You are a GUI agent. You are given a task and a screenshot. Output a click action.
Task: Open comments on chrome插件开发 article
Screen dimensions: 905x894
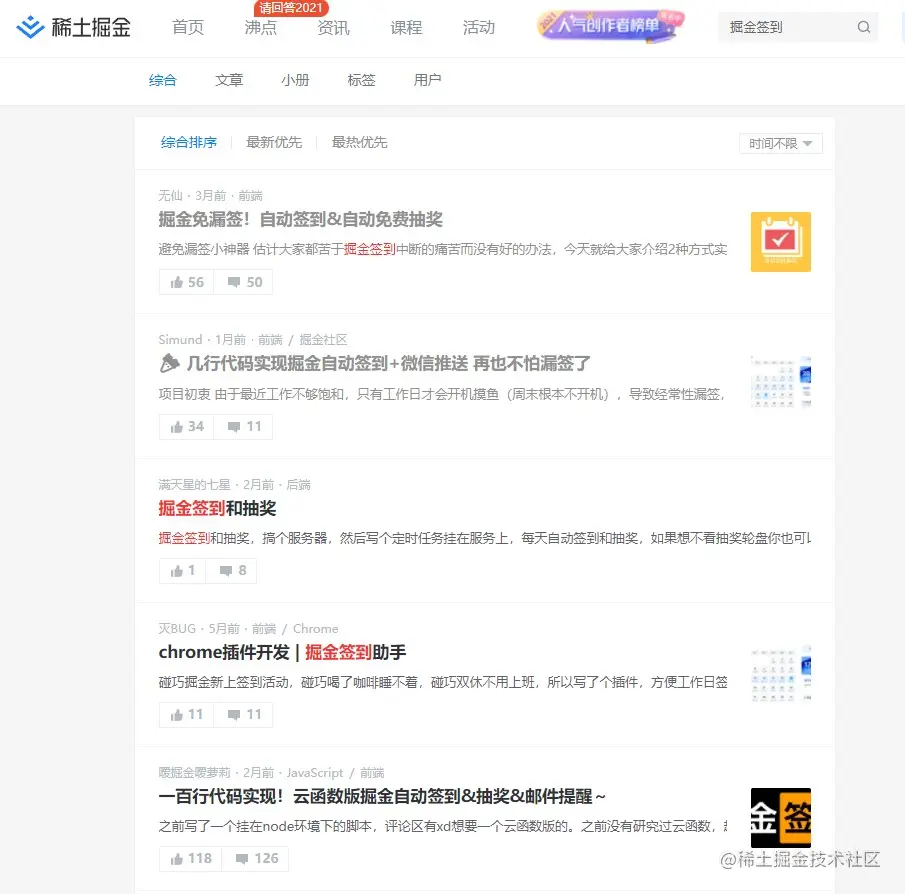(244, 715)
